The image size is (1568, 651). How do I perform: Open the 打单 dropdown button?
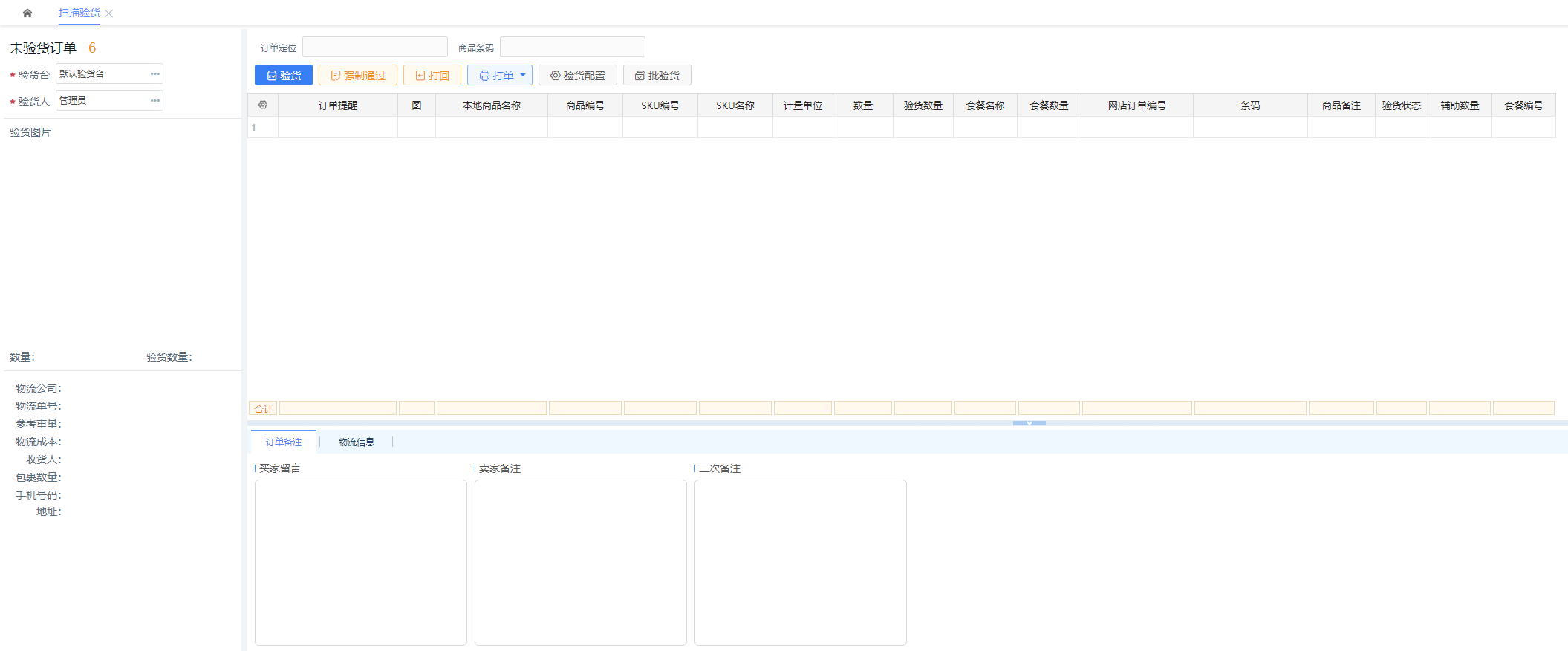click(500, 75)
